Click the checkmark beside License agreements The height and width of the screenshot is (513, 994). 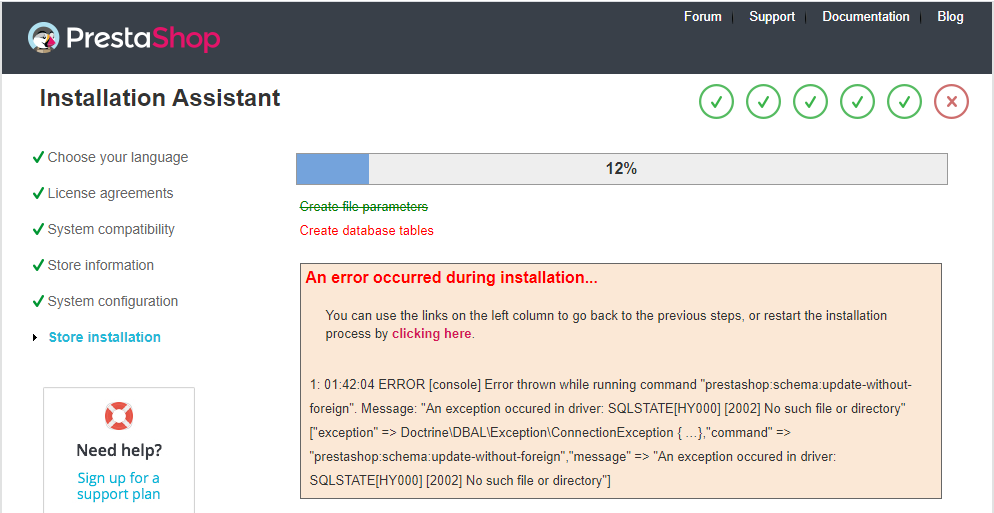(x=38, y=193)
